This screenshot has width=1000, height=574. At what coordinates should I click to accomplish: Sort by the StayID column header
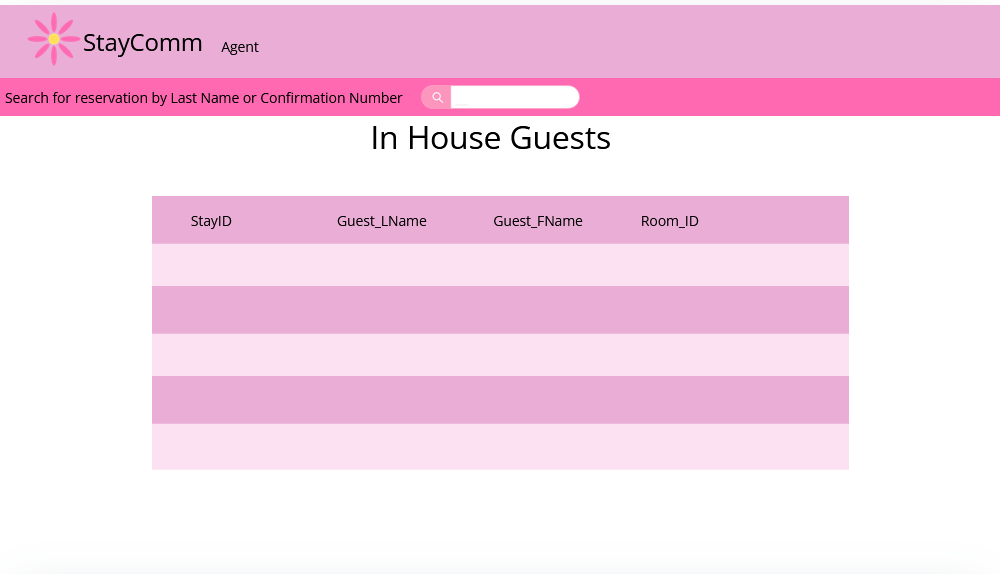211,221
